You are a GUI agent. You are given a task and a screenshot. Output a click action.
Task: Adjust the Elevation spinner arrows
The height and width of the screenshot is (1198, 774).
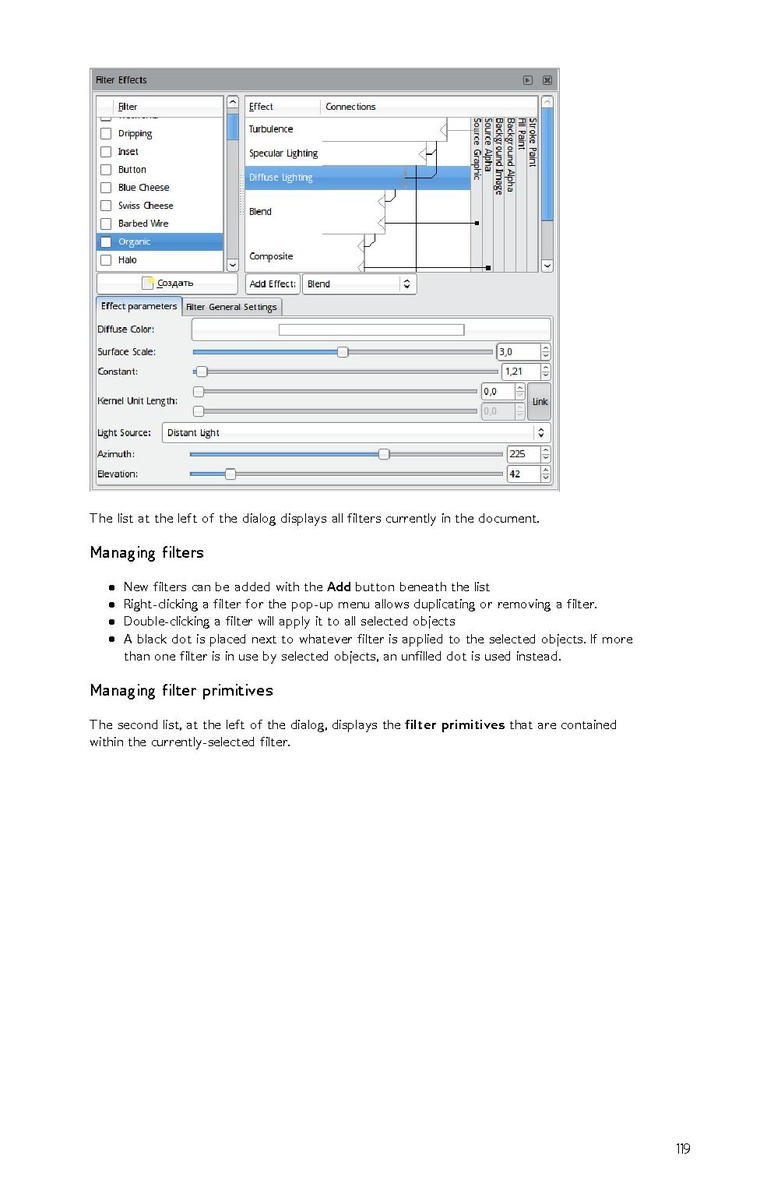click(546, 474)
